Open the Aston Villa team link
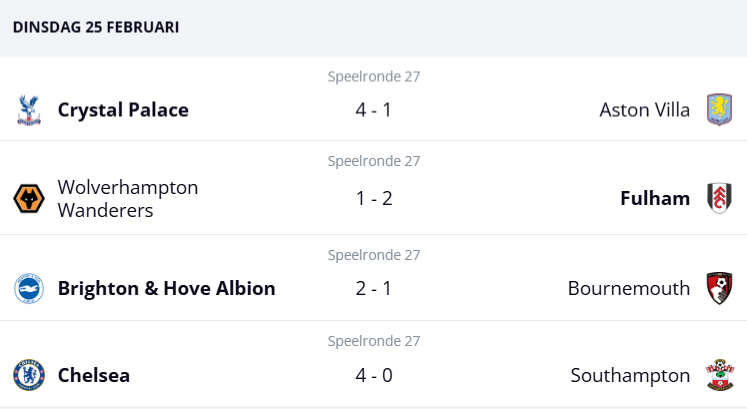Viewport: 747px width, 409px height. pos(644,110)
